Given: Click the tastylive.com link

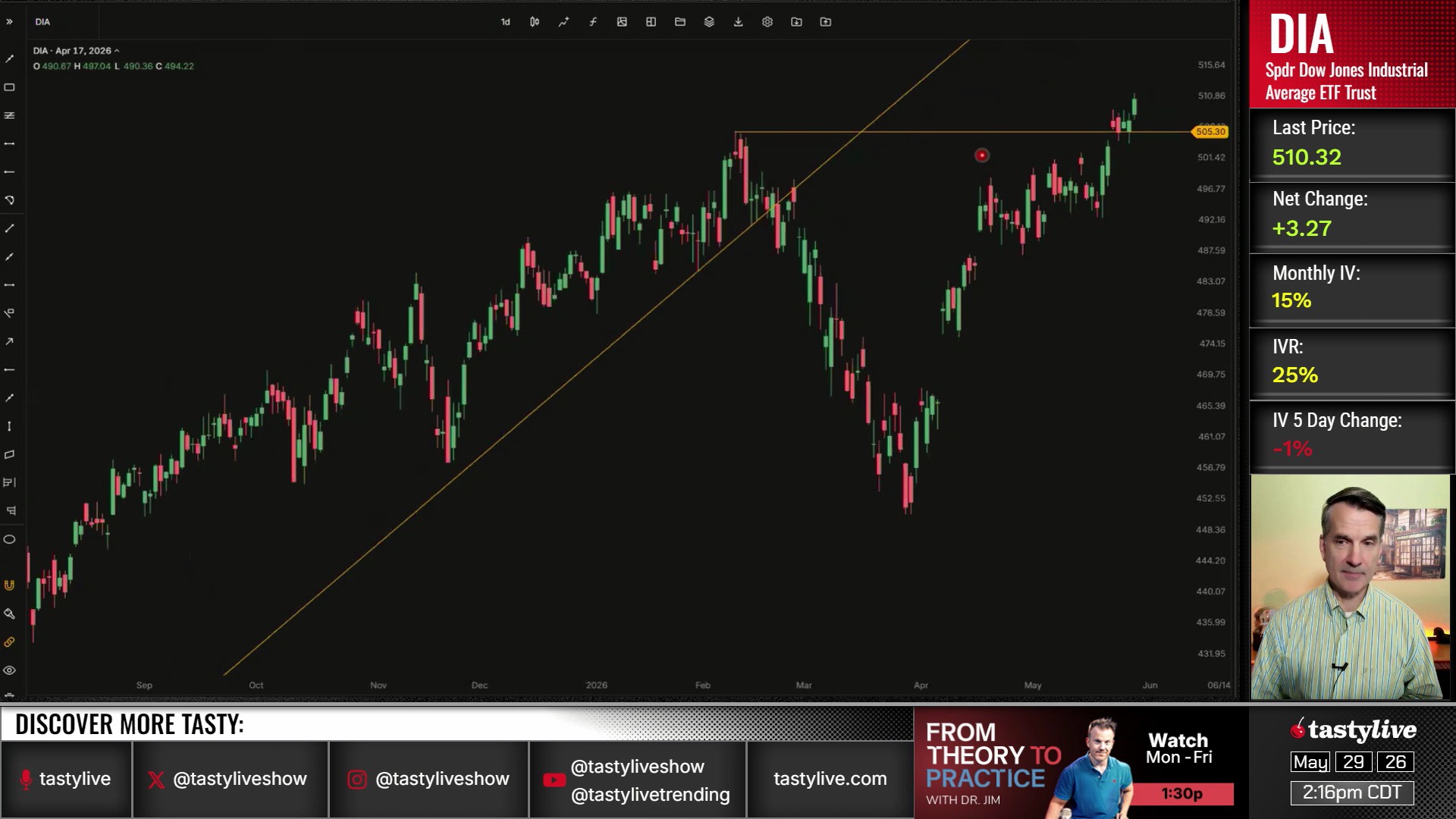Looking at the screenshot, I should coord(830,779).
